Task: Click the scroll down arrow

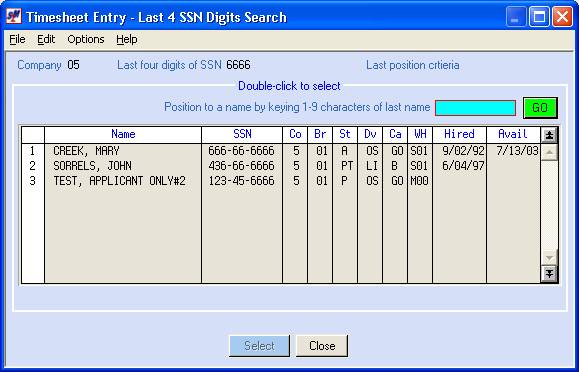Action: [x=549, y=257]
